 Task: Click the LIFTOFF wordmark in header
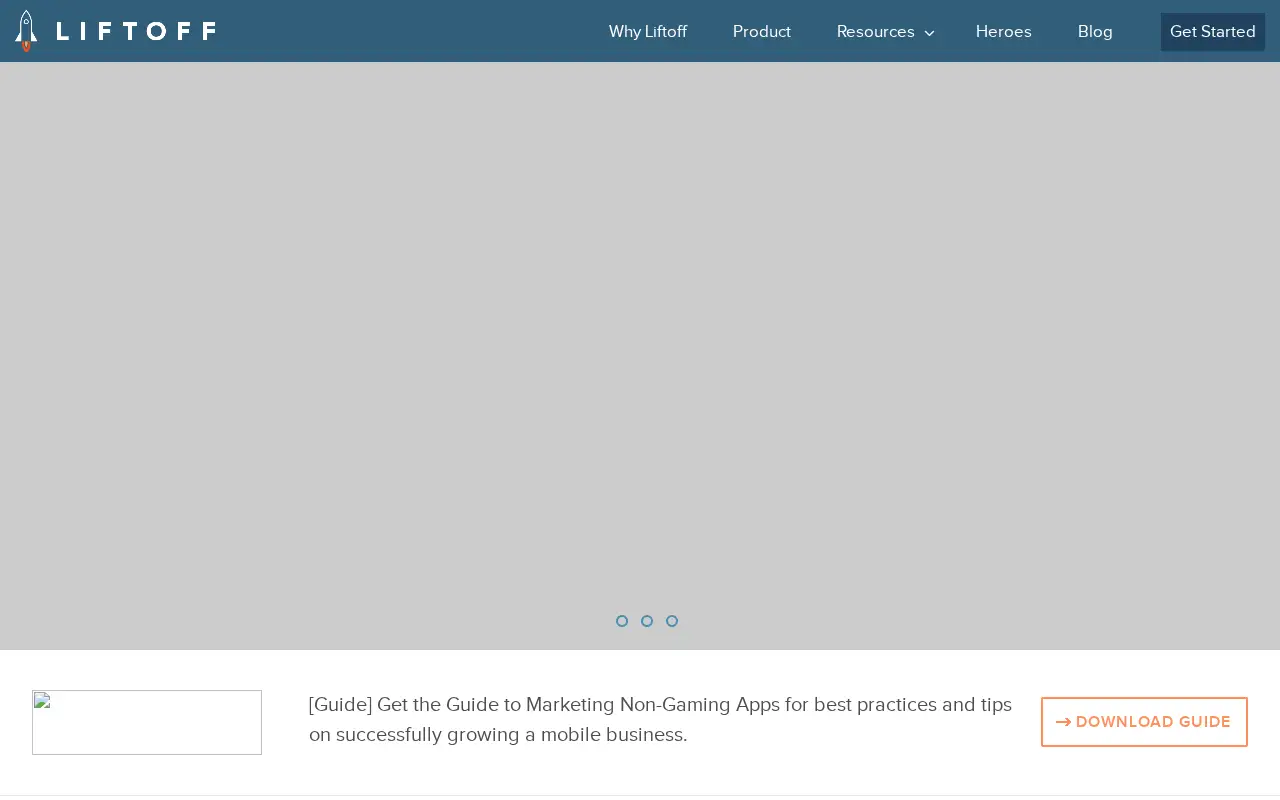[x=136, y=32]
